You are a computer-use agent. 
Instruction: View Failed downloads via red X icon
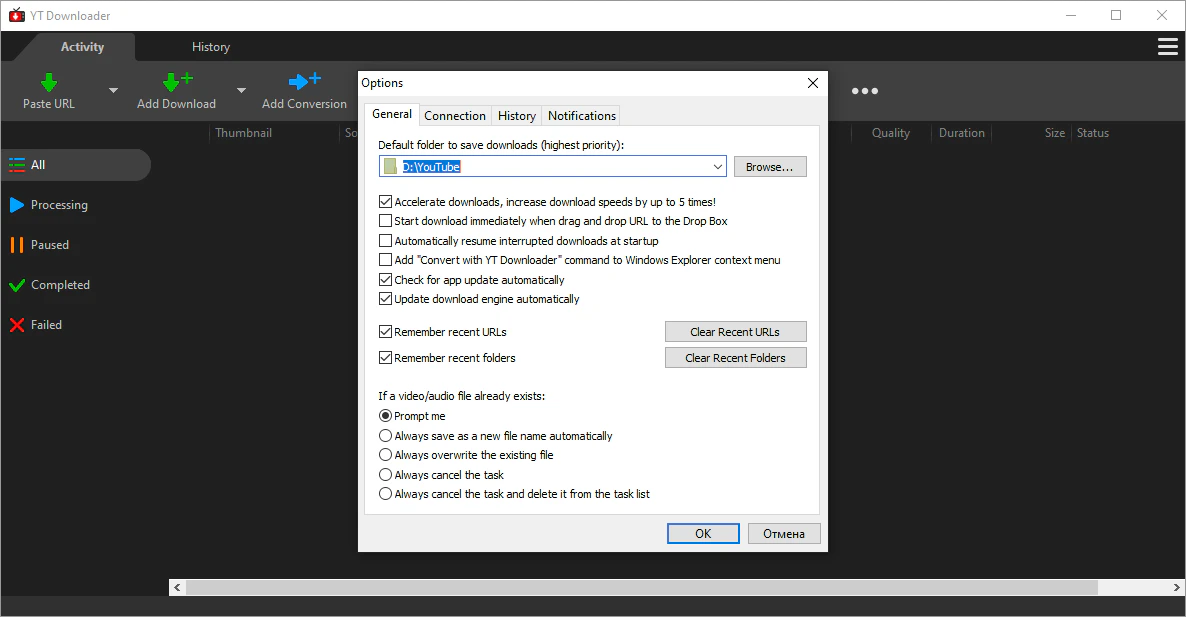[42, 324]
